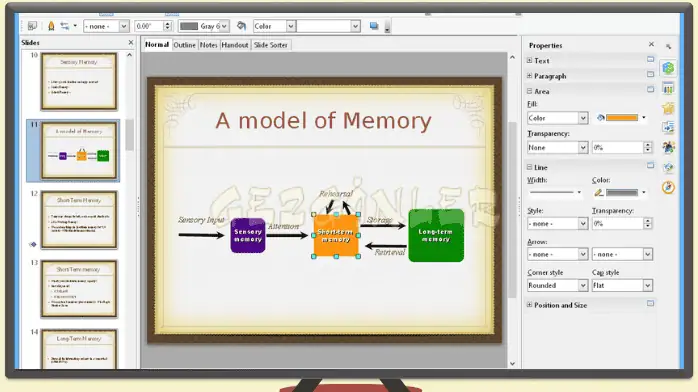The width and height of the screenshot is (698, 392).
Task: Click the first toolbar icon left of the Line icon
Action: (x=32, y=26)
